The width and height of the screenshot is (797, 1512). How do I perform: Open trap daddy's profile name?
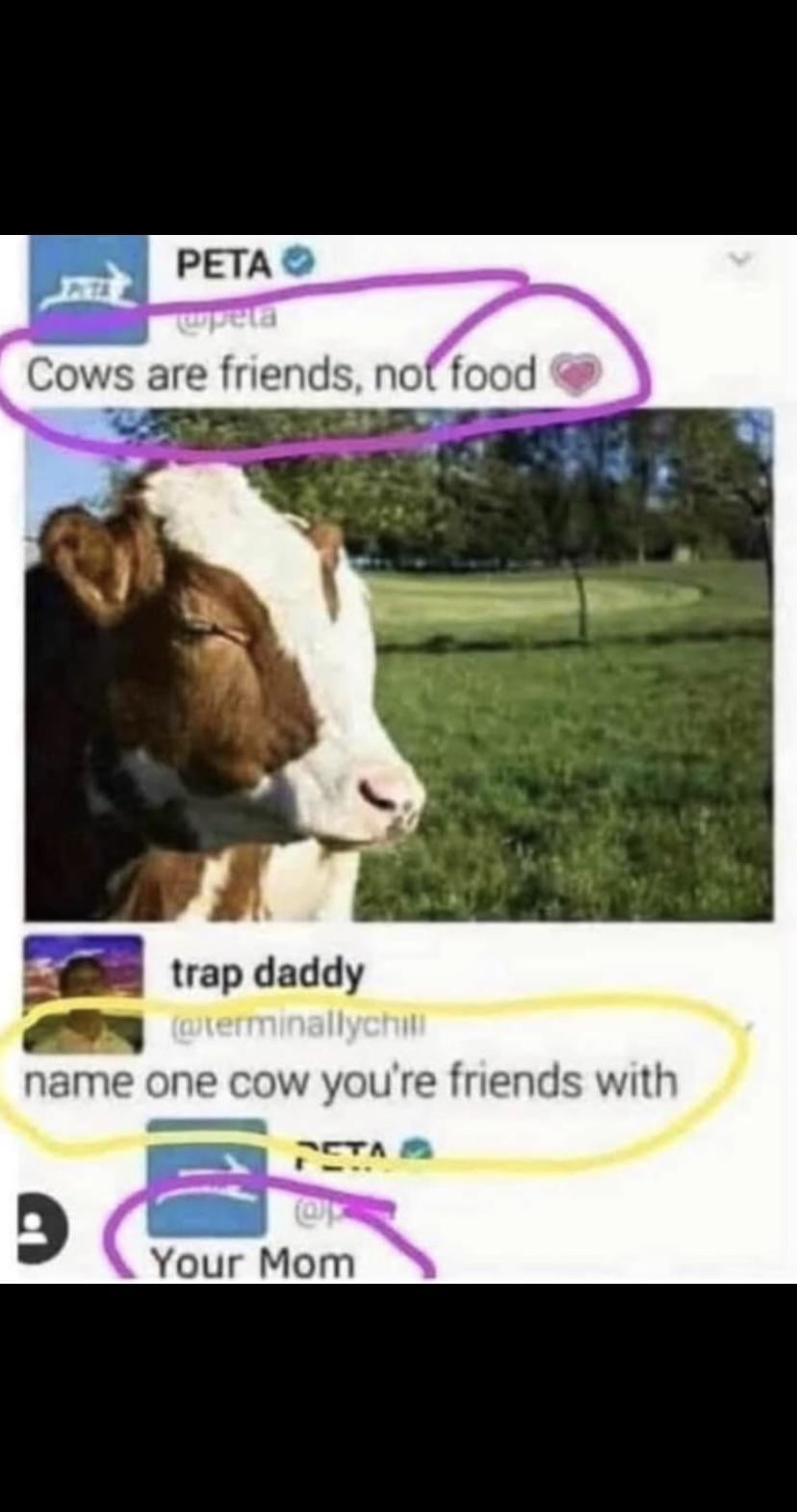pos(268,975)
